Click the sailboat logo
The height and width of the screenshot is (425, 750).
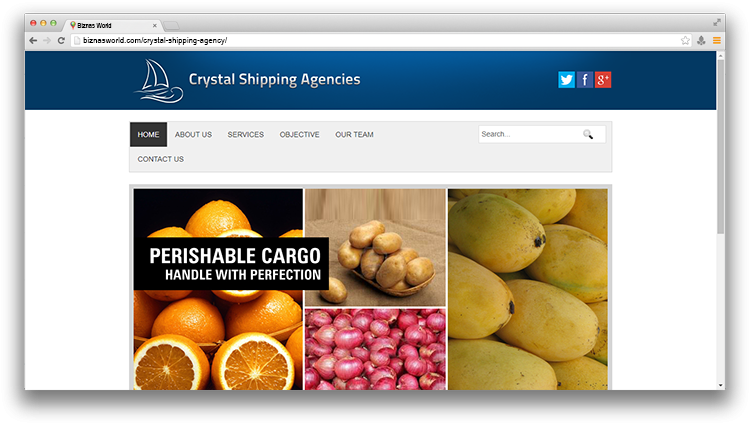[159, 81]
